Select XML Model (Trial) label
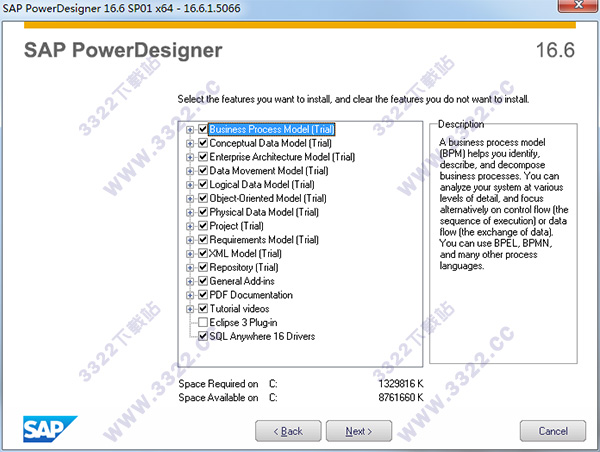This screenshot has width=600, height=452. point(245,253)
